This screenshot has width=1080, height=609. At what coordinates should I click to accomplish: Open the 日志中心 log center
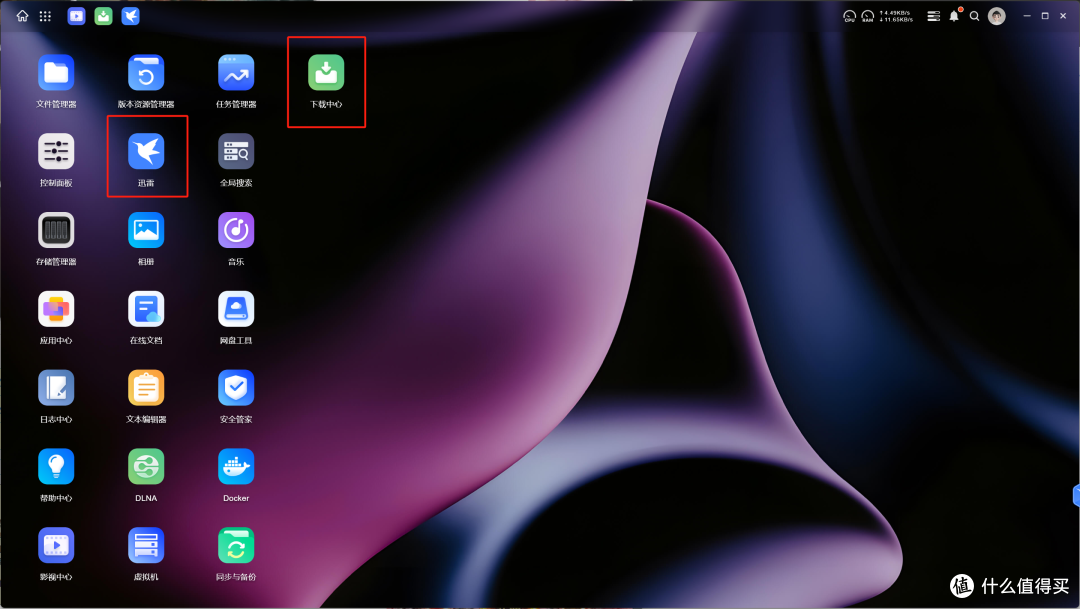point(56,388)
